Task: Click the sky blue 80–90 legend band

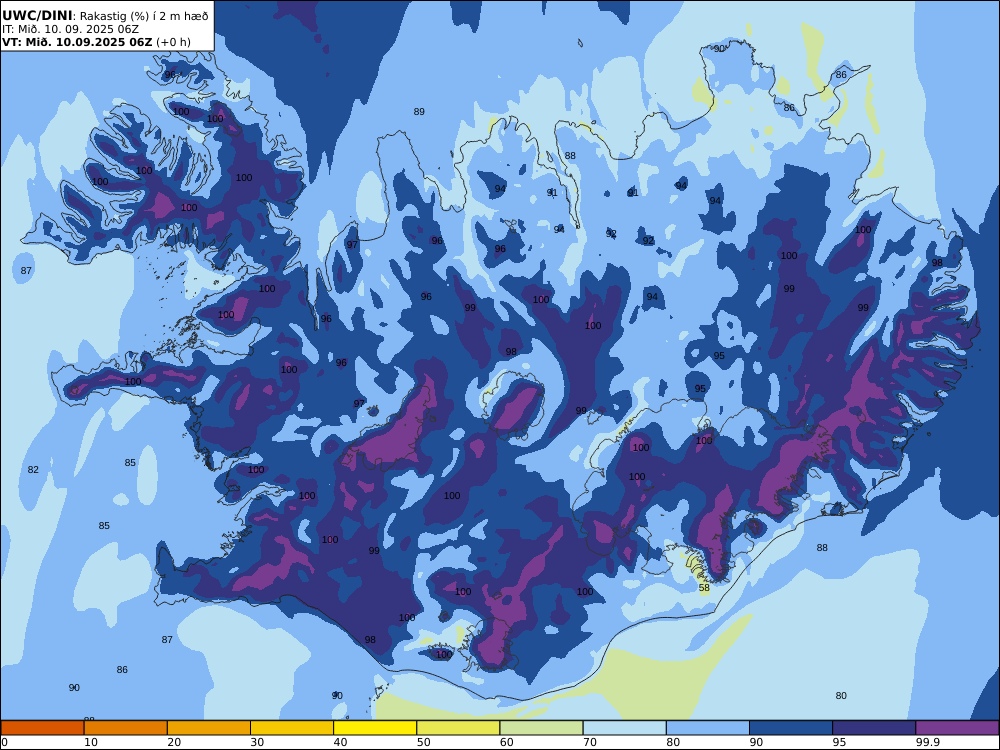Action: (x=708, y=728)
